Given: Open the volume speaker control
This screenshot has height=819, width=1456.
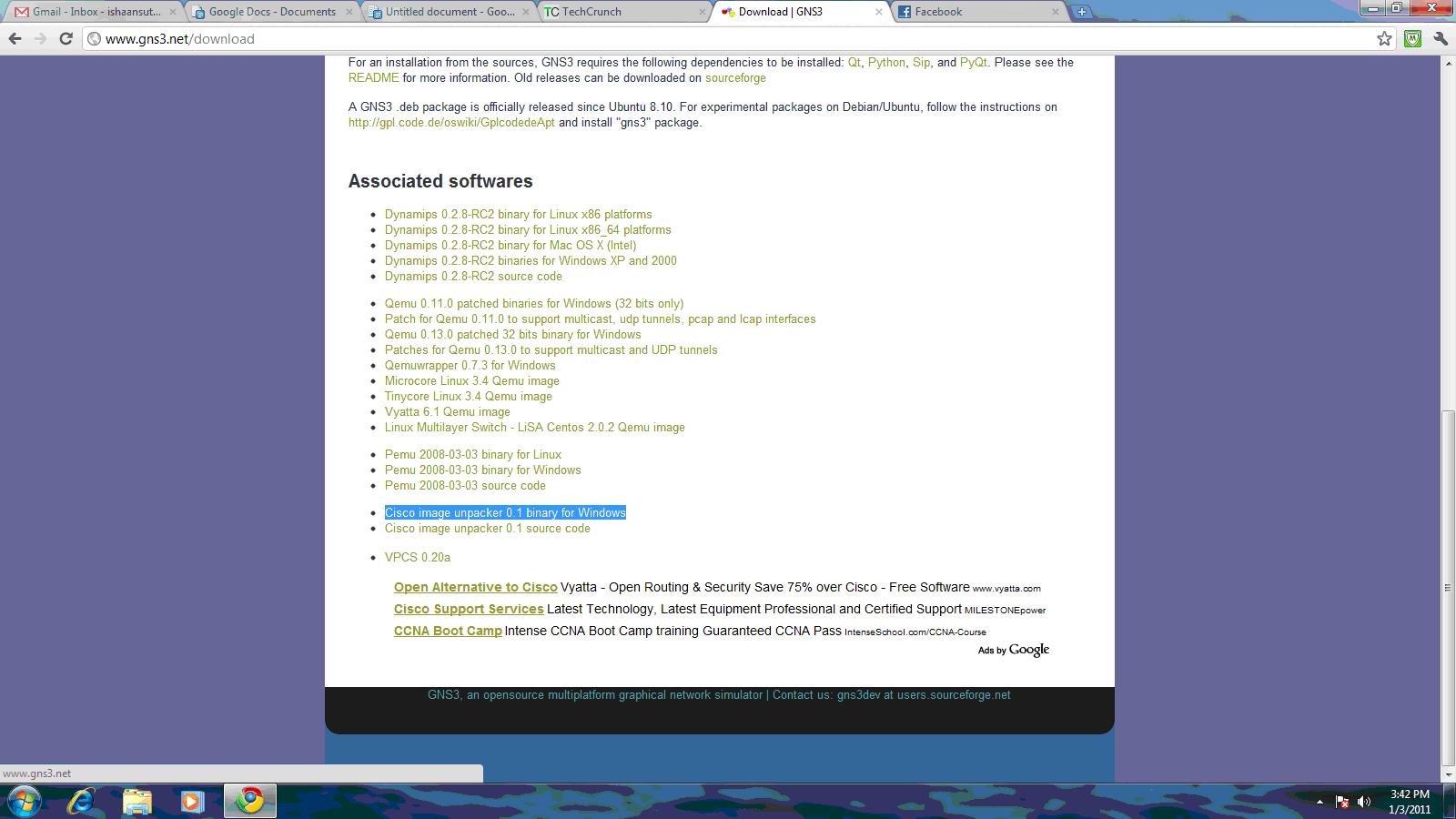Looking at the screenshot, I should (x=1364, y=802).
